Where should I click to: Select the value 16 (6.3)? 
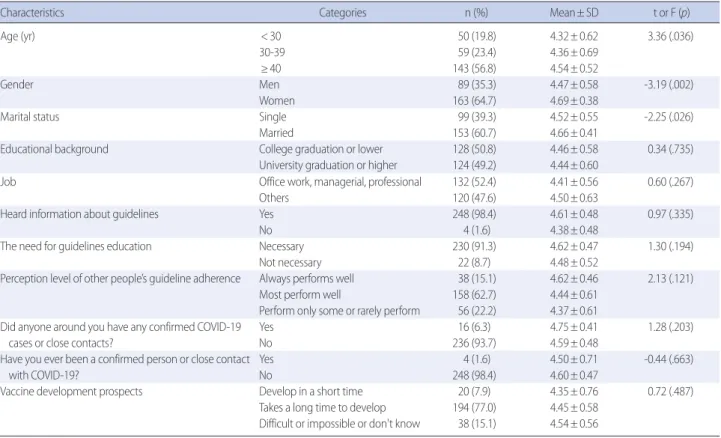[477, 327]
